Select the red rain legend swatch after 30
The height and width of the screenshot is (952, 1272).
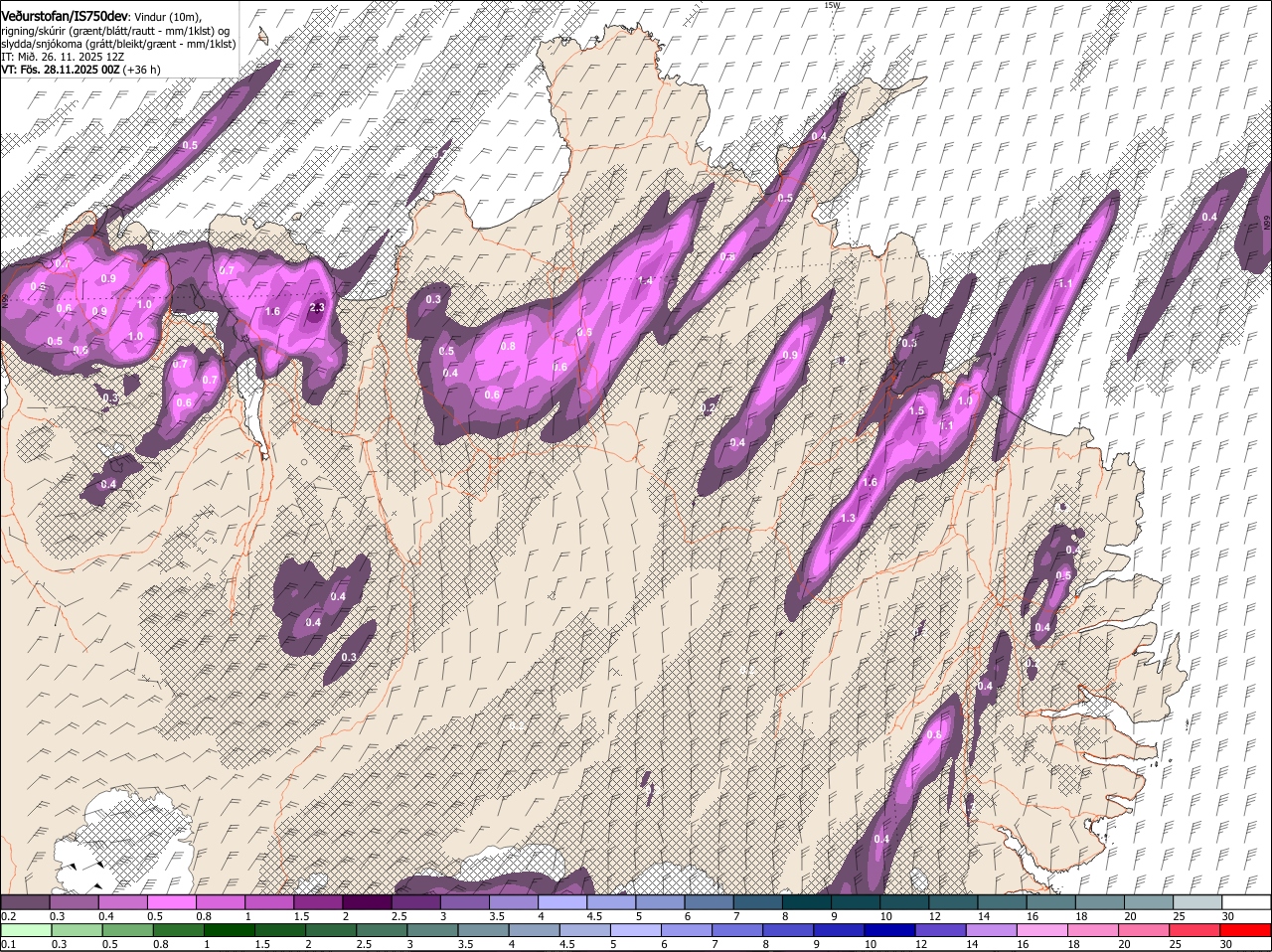coord(1246,930)
